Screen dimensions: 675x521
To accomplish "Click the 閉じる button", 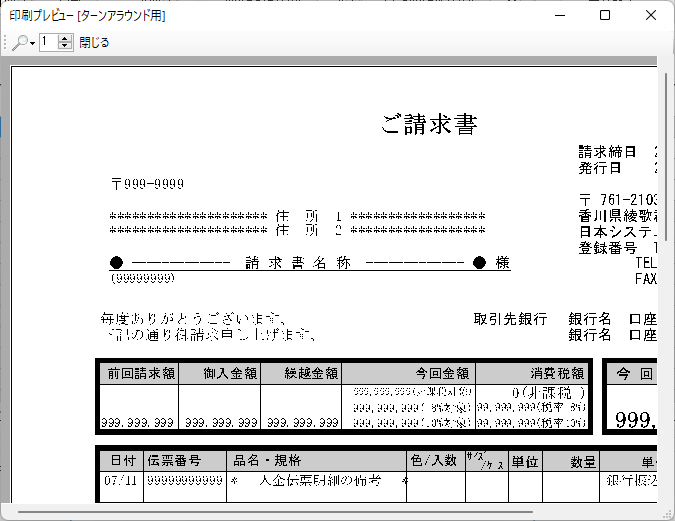I will [94, 43].
